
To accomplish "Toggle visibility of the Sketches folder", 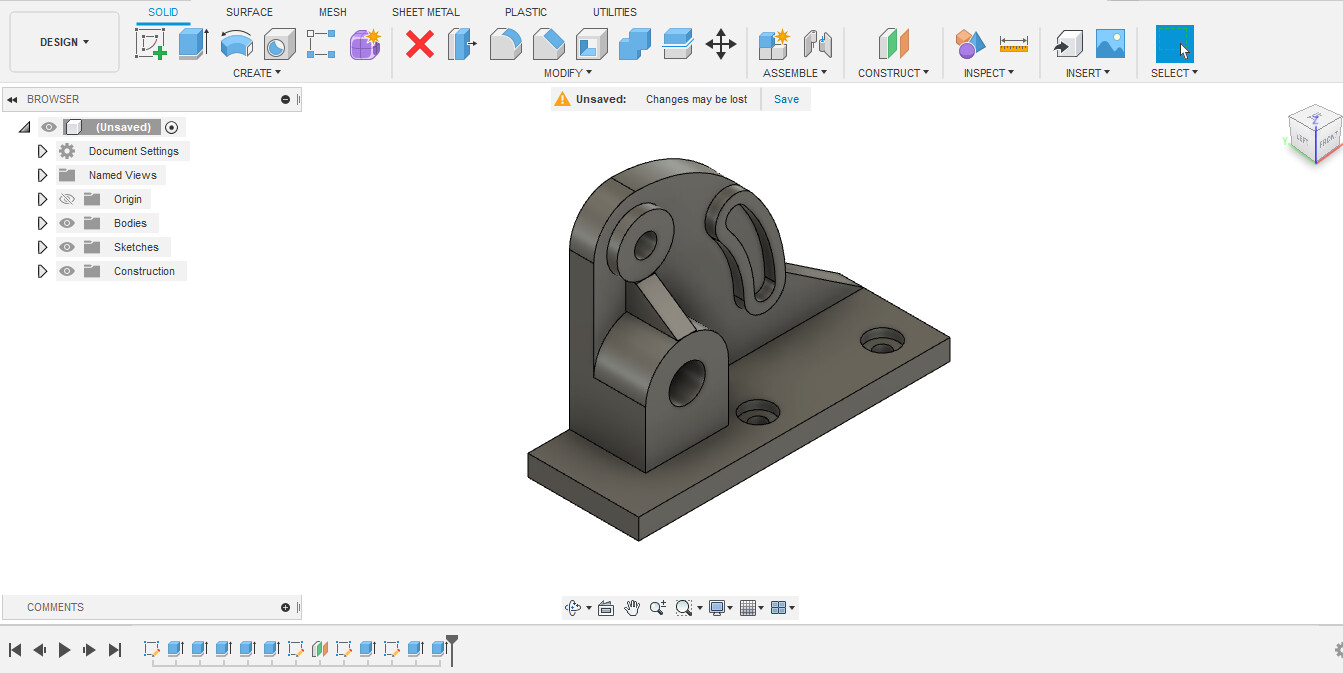I will (67, 247).
